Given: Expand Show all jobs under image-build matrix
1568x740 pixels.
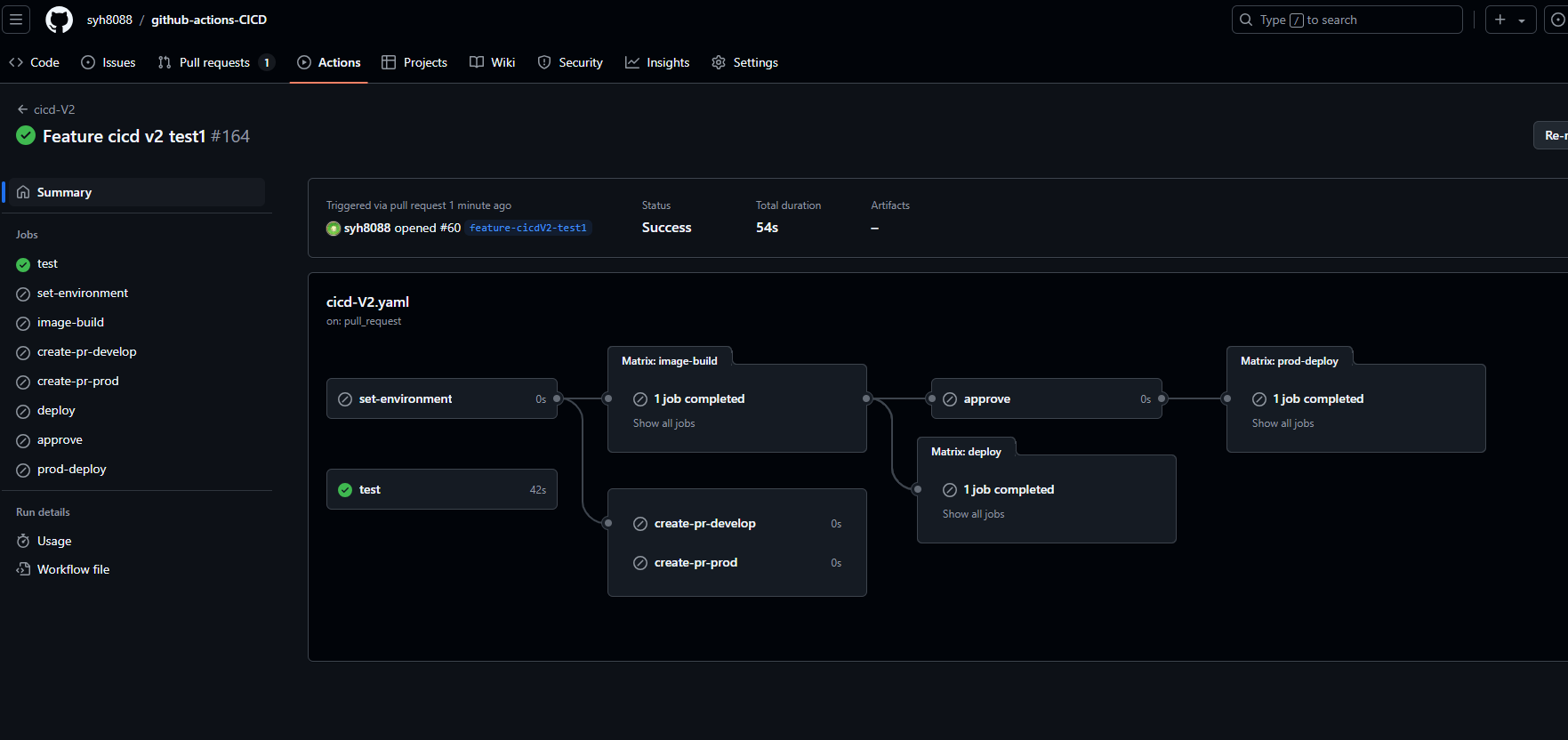Looking at the screenshot, I should 664,423.
